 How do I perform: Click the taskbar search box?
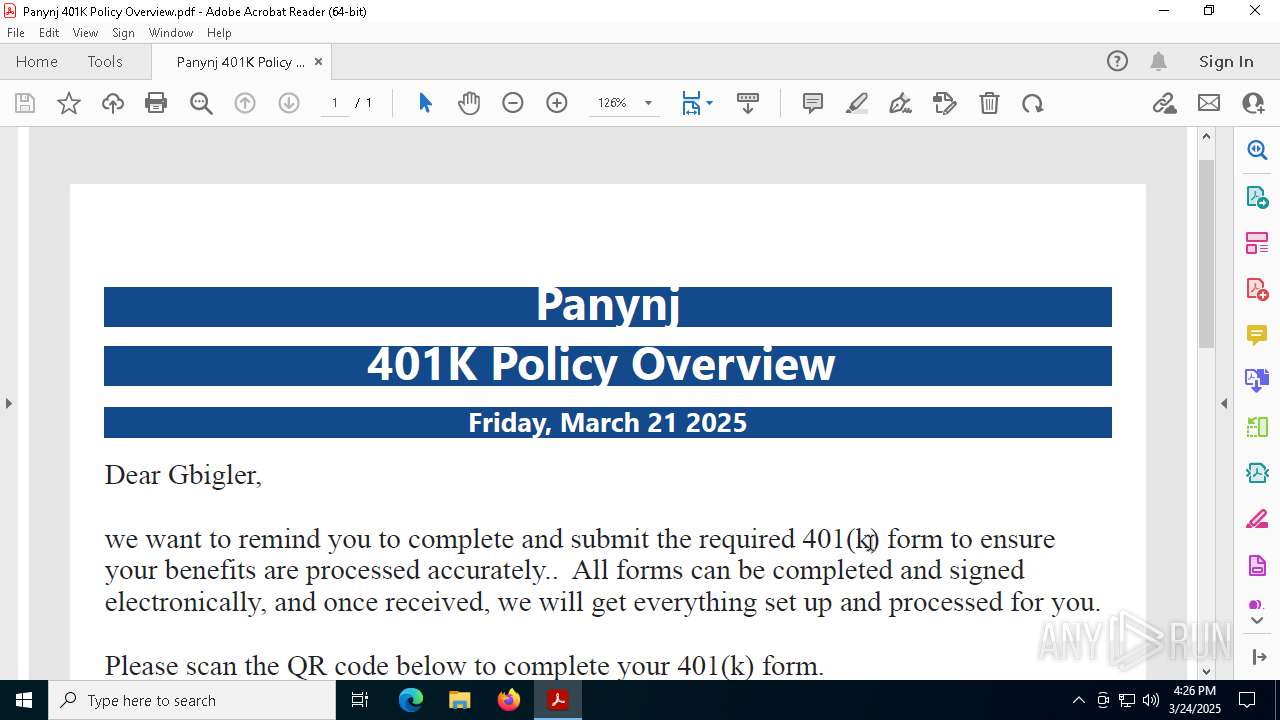point(192,700)
